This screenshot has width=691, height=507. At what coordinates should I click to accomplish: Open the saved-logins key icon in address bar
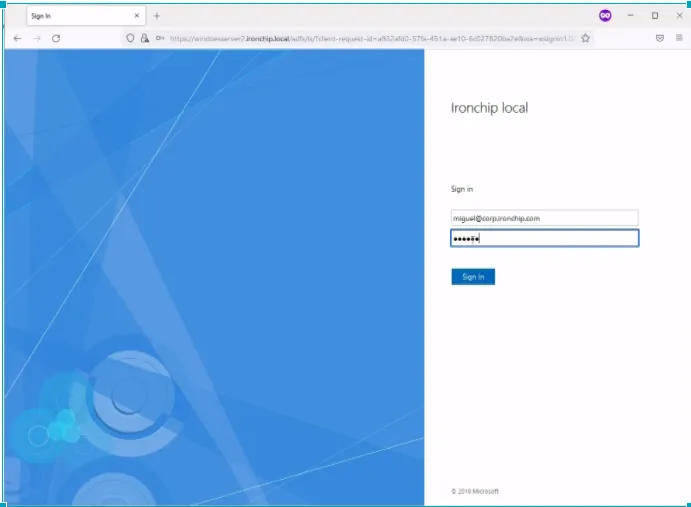coord(160,38)
